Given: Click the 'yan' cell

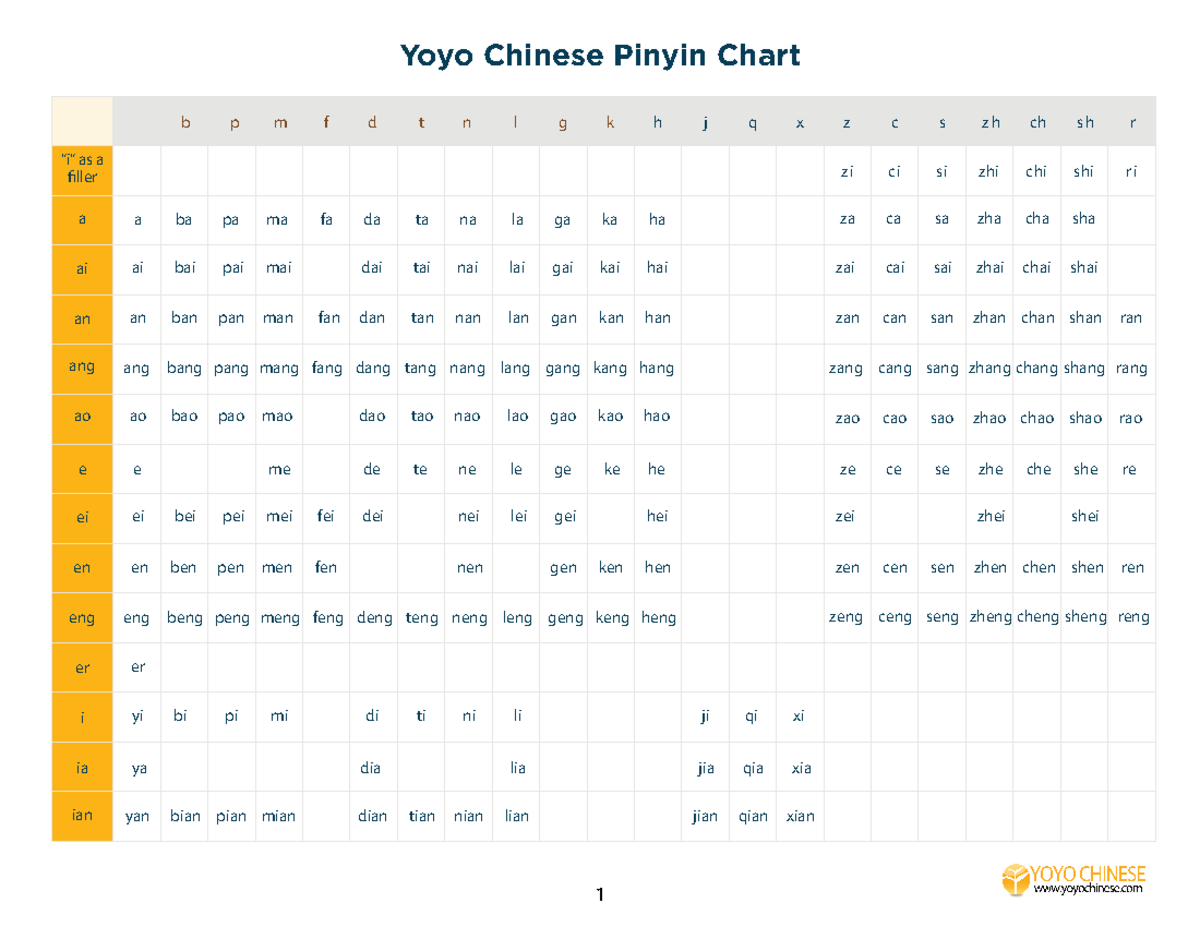Looking at the screenshot, I should [137, 817].
